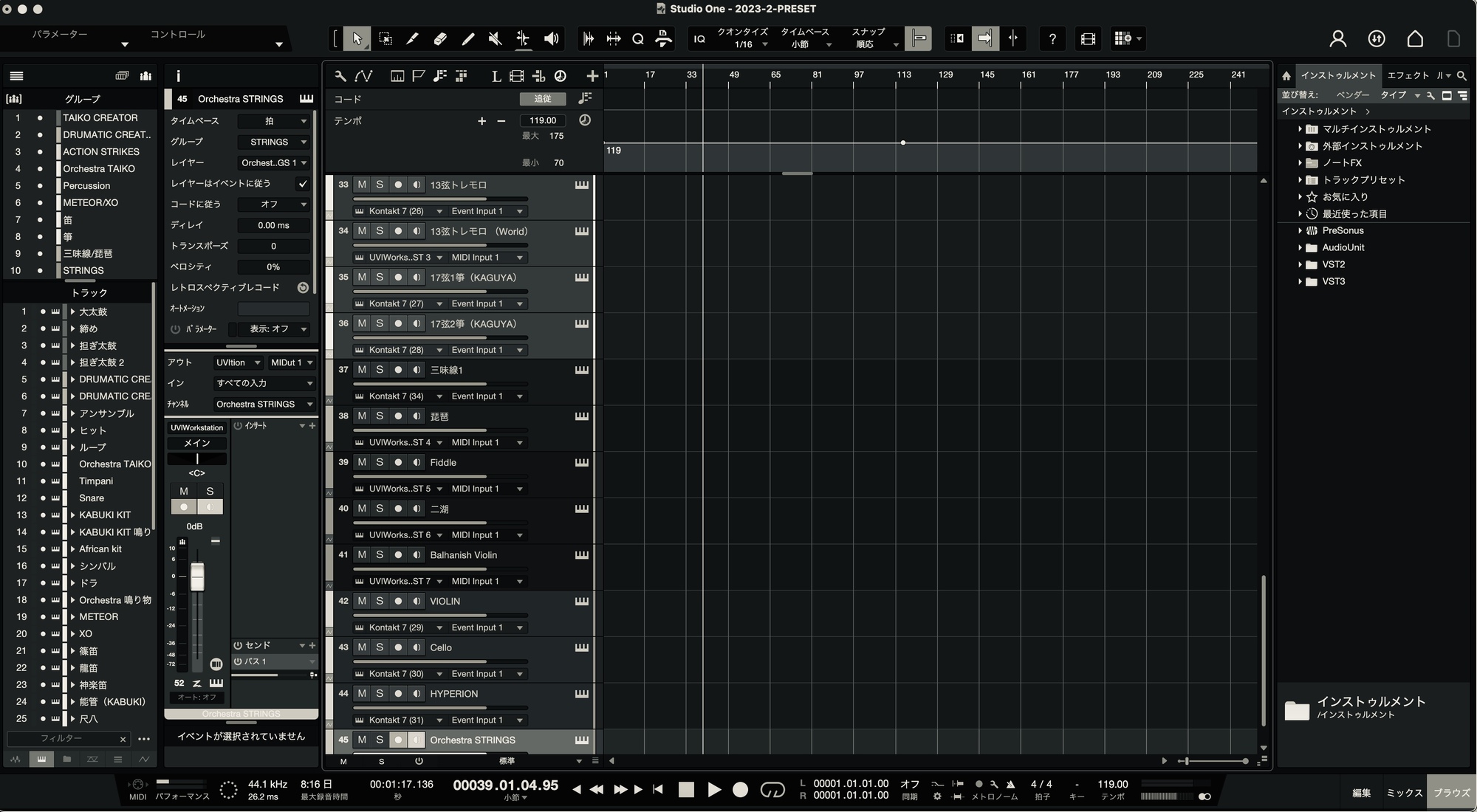Select the Arrow tool in toolbar

click(x=357, y=39)
